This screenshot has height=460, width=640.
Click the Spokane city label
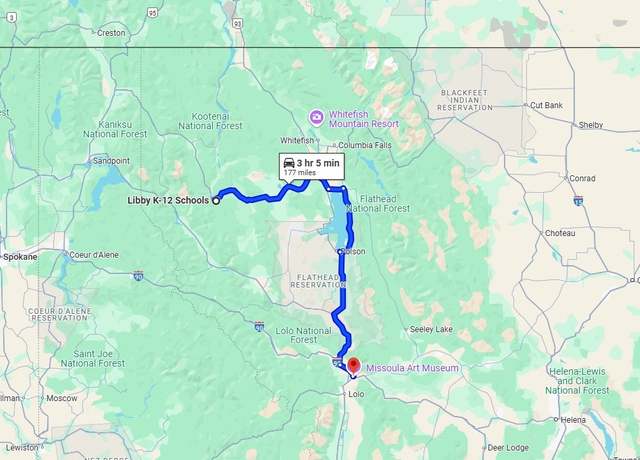click(20, 257)
